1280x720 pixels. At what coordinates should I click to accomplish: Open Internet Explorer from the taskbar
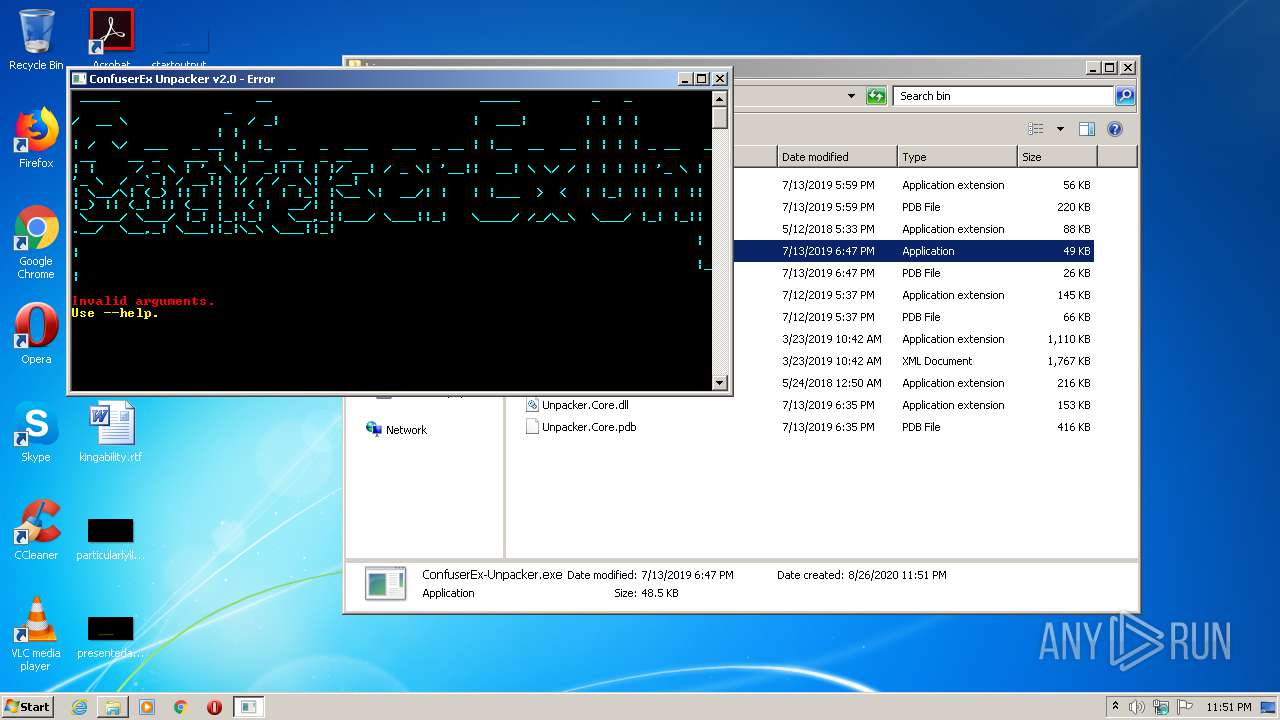[x=79, y=707]
